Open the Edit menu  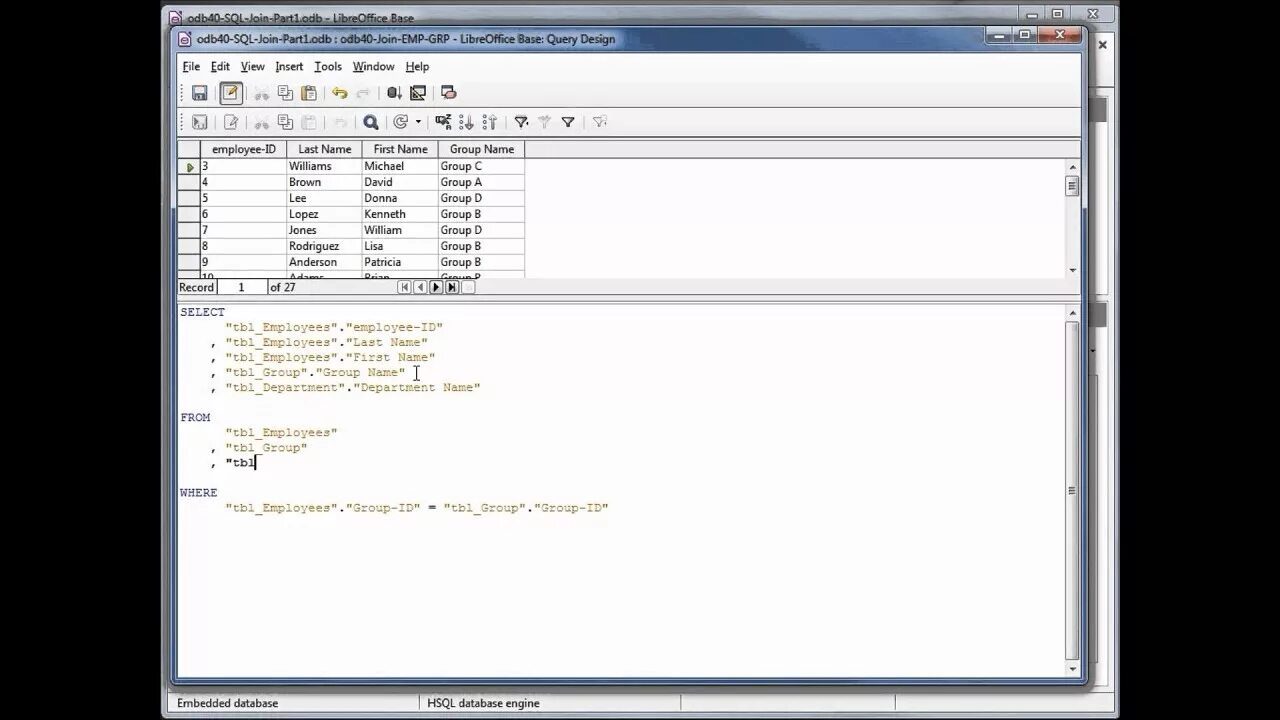[x=220, y=66]
